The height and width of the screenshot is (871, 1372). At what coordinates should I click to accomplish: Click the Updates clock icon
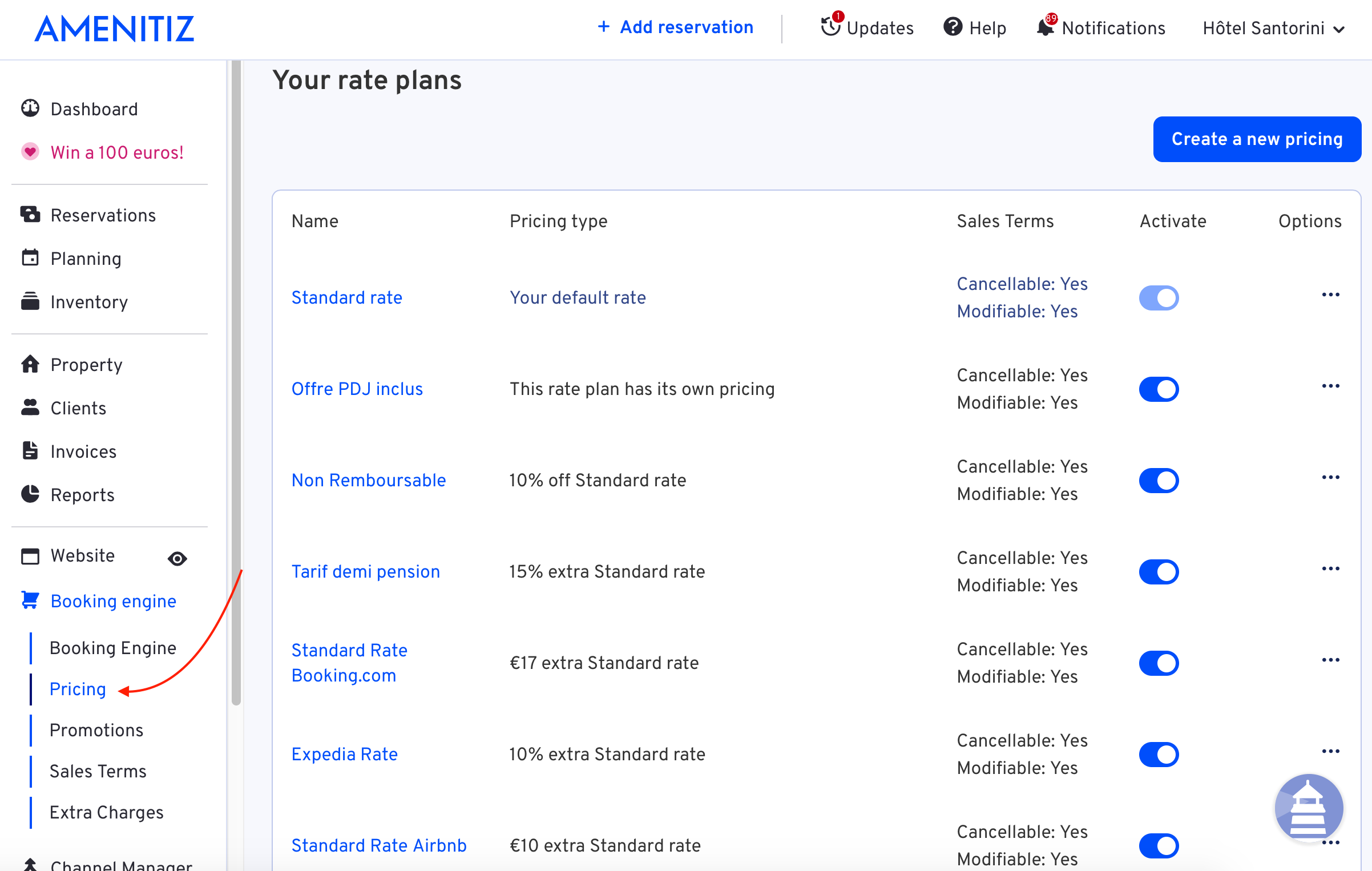[830, 26]
